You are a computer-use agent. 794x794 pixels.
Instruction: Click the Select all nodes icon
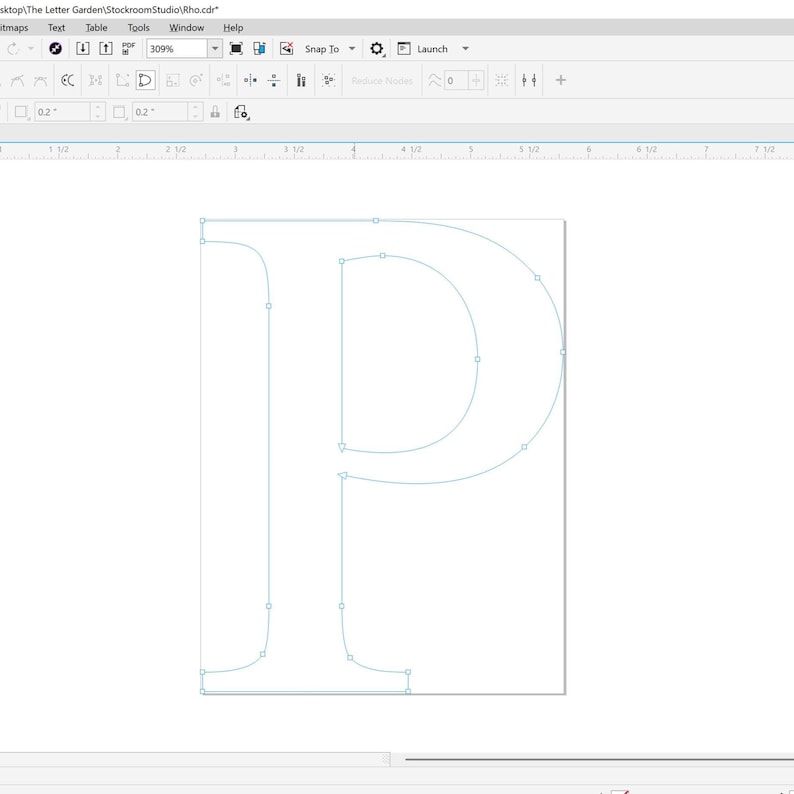(329, 80)
